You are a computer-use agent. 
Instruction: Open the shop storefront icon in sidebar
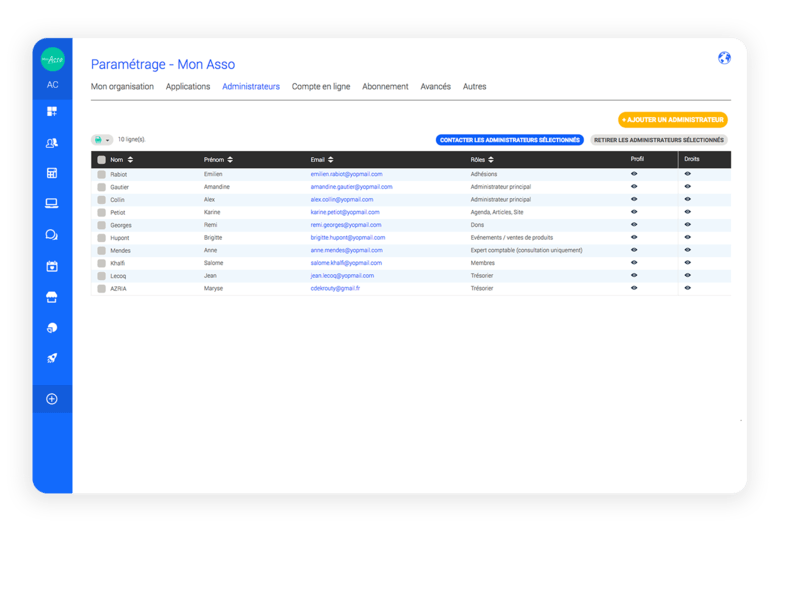[x=52, y=297]
